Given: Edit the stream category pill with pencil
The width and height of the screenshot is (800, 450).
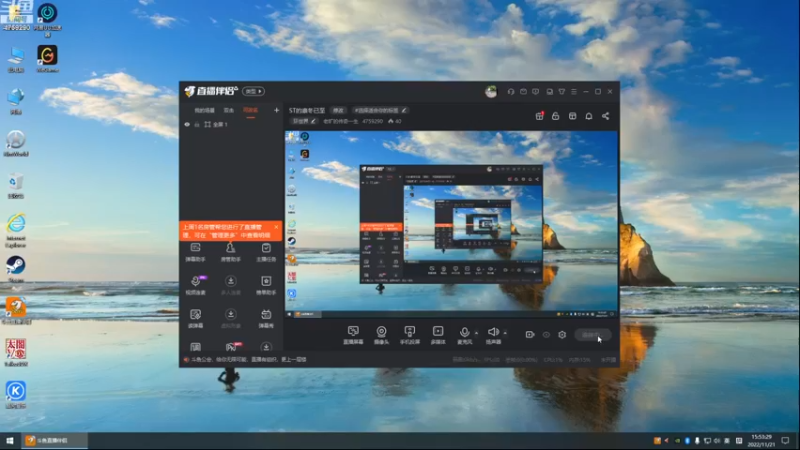Looking at the screenshot, I should [304, 121].
